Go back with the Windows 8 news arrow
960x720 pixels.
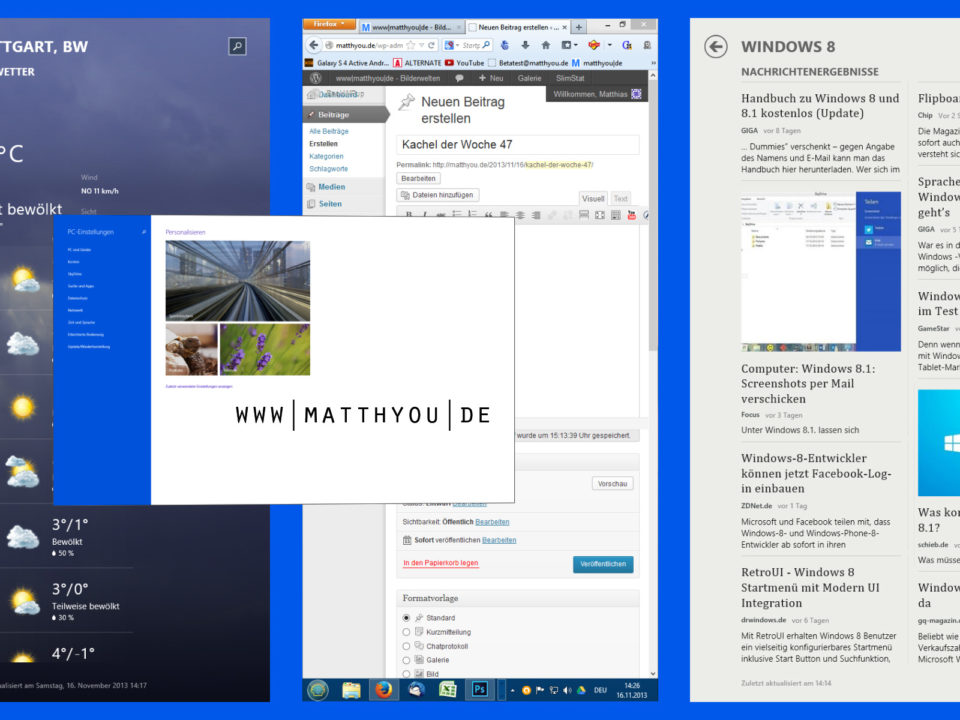point(715,46)
